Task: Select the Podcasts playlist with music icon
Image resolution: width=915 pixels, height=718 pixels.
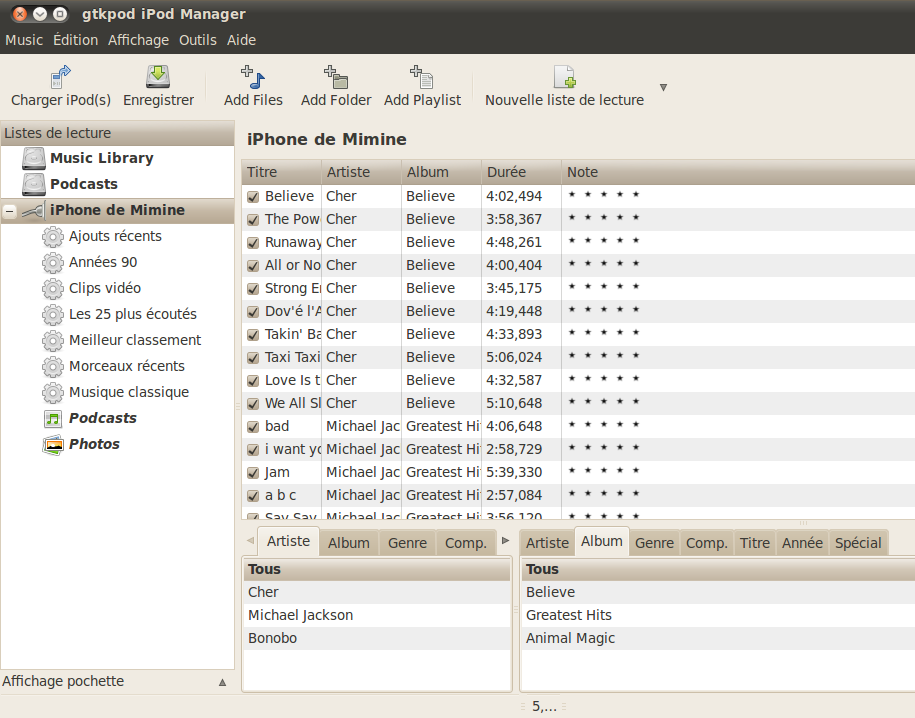Action: (102, 418)
